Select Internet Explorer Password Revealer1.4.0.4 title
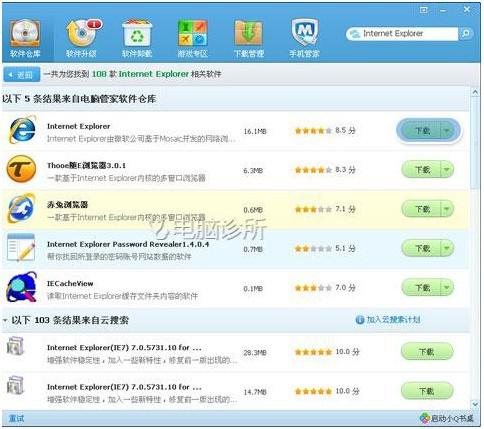Screen dimensions: 484x429 (128, 244)
